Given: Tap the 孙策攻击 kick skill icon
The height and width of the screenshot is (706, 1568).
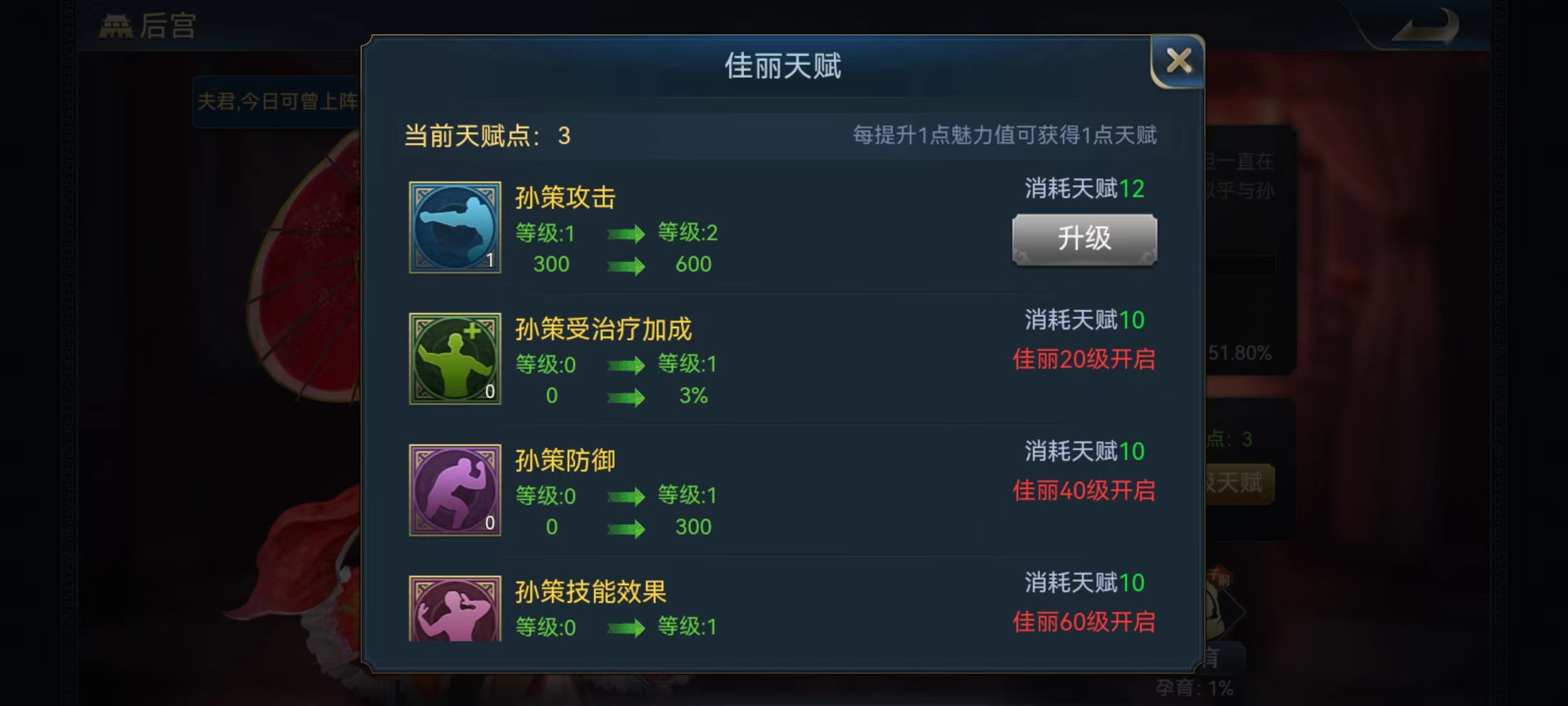Looking at the screenshot, I should [455, 227].
